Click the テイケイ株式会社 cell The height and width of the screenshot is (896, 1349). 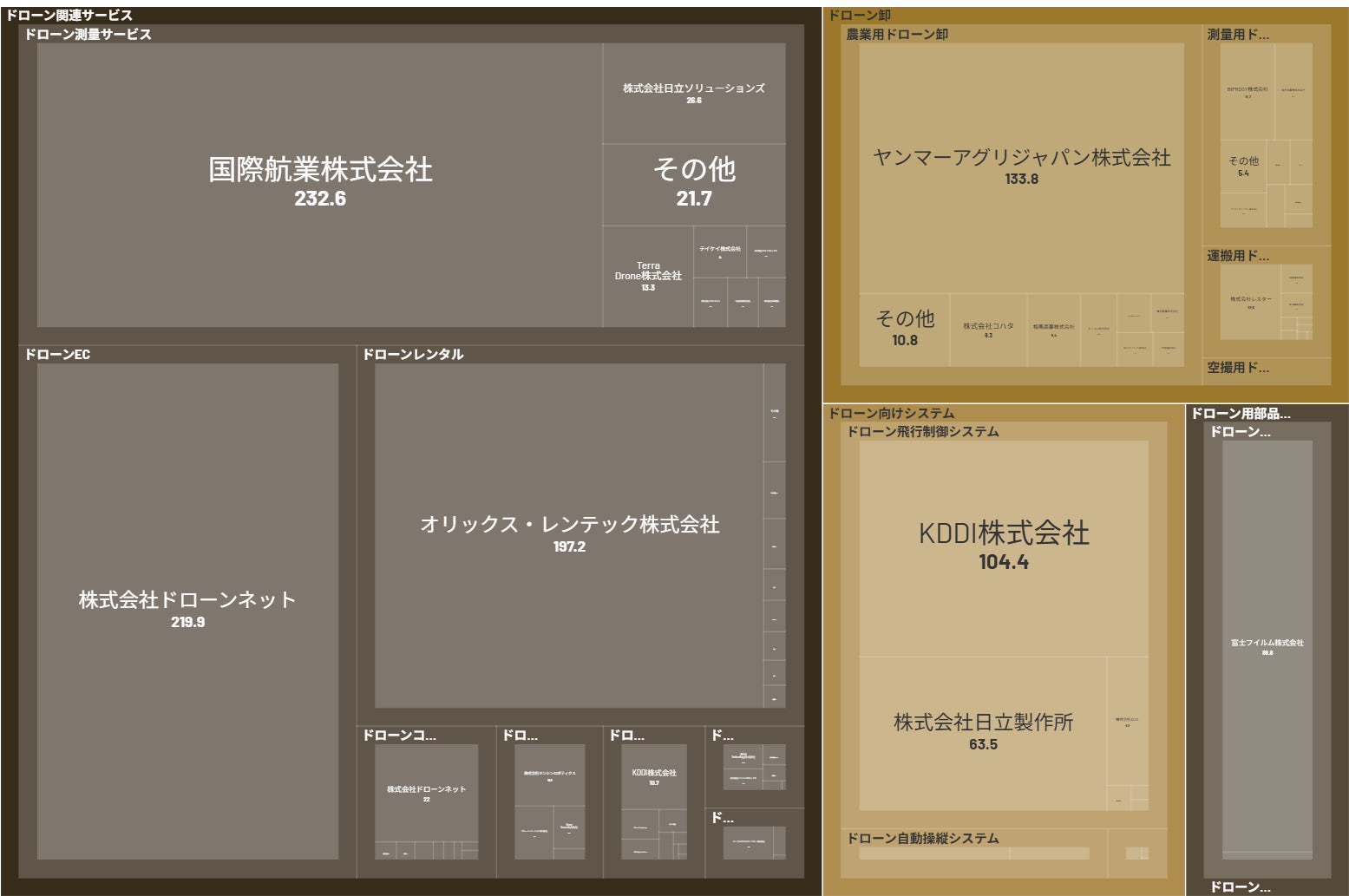[722, 252]
